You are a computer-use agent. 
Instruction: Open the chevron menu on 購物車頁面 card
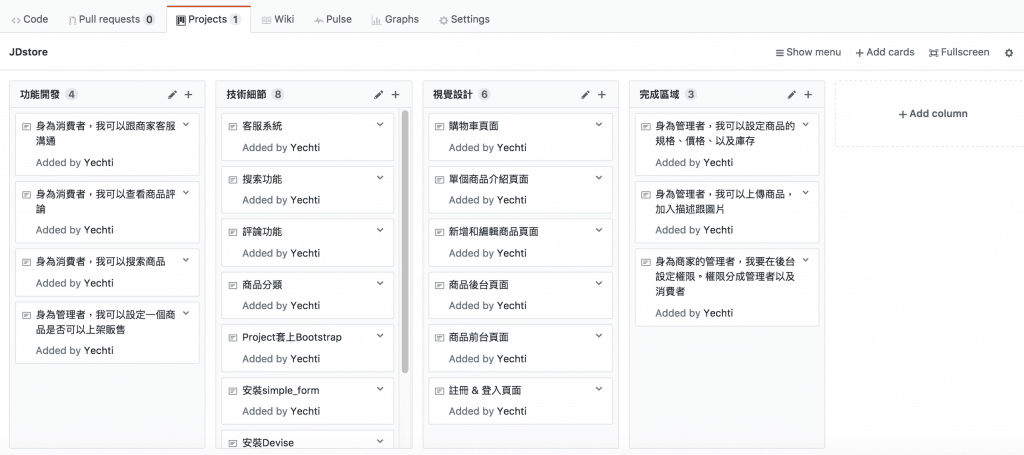(598, 125)
